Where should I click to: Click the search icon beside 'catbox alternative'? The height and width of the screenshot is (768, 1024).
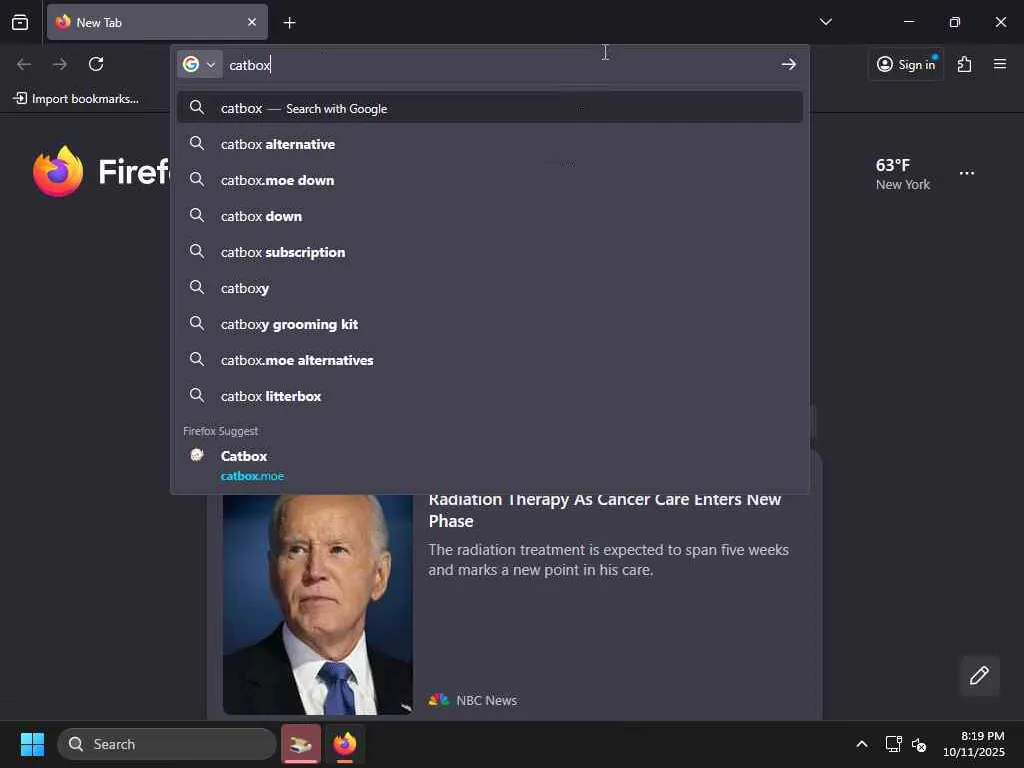point(197,143)
